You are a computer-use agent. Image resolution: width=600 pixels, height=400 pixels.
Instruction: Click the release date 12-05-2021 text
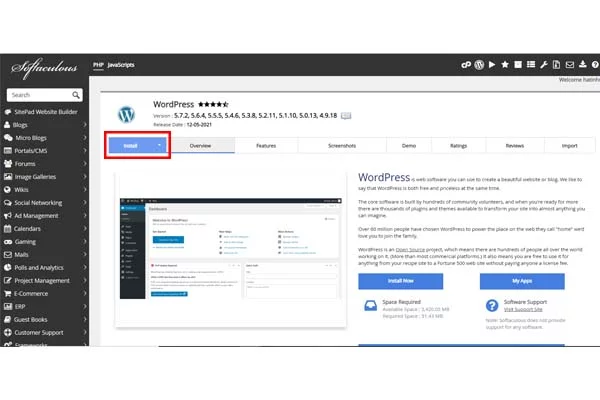(x=199, y=124)
